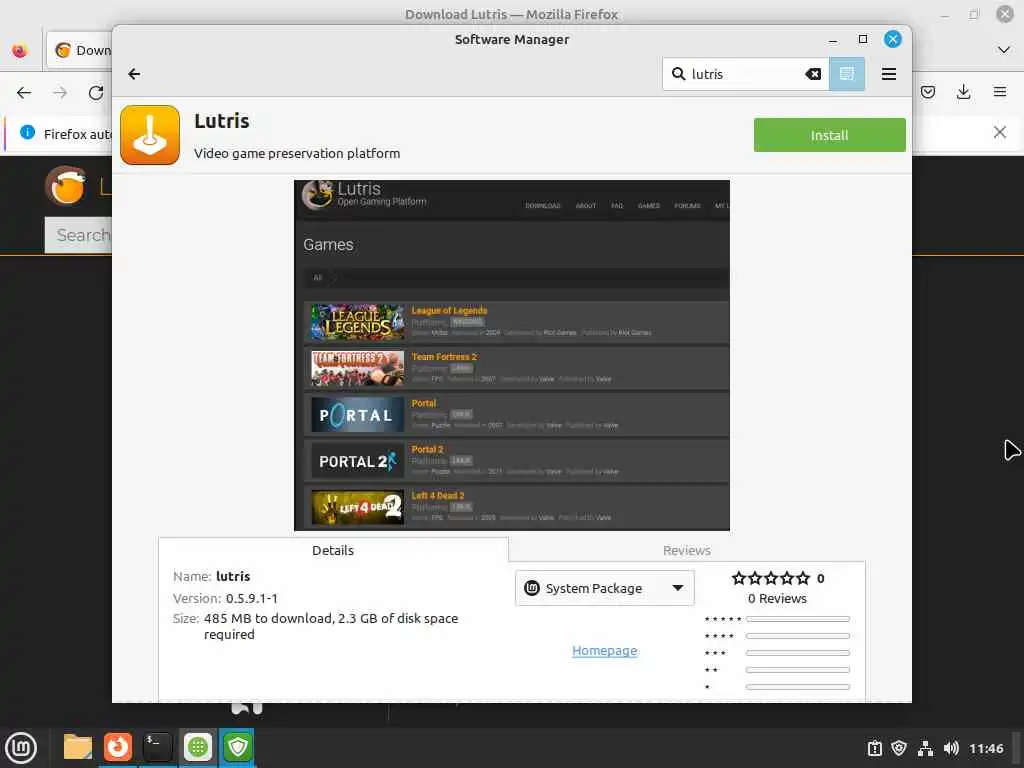
Task: Click Firefox View icon in tab bar
Action: (20, 50)
